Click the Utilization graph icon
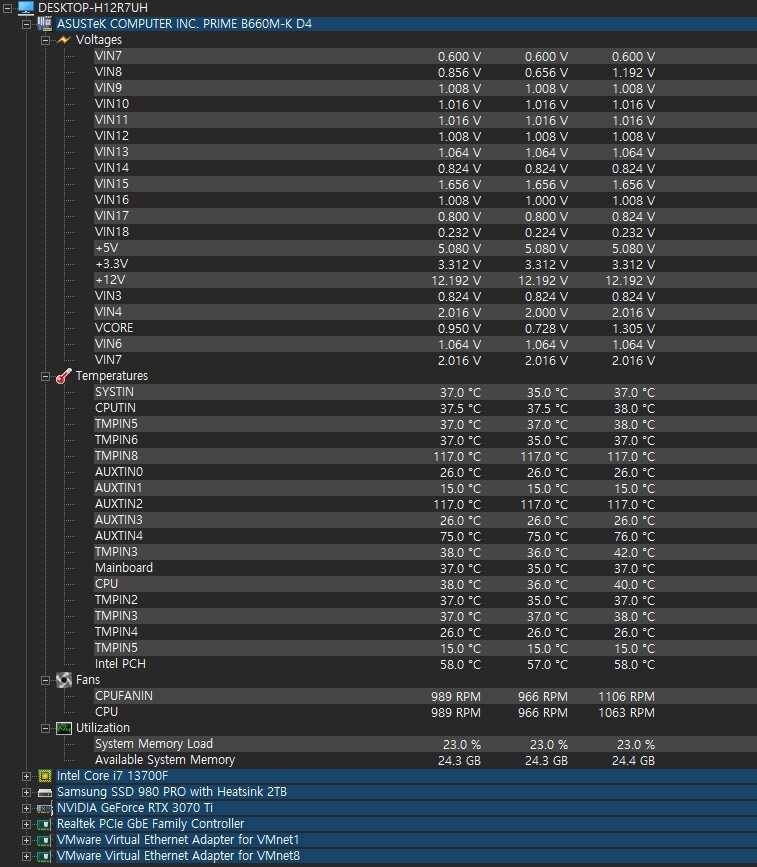This screenshot has height=867, width=757. (x=64, y=728)
